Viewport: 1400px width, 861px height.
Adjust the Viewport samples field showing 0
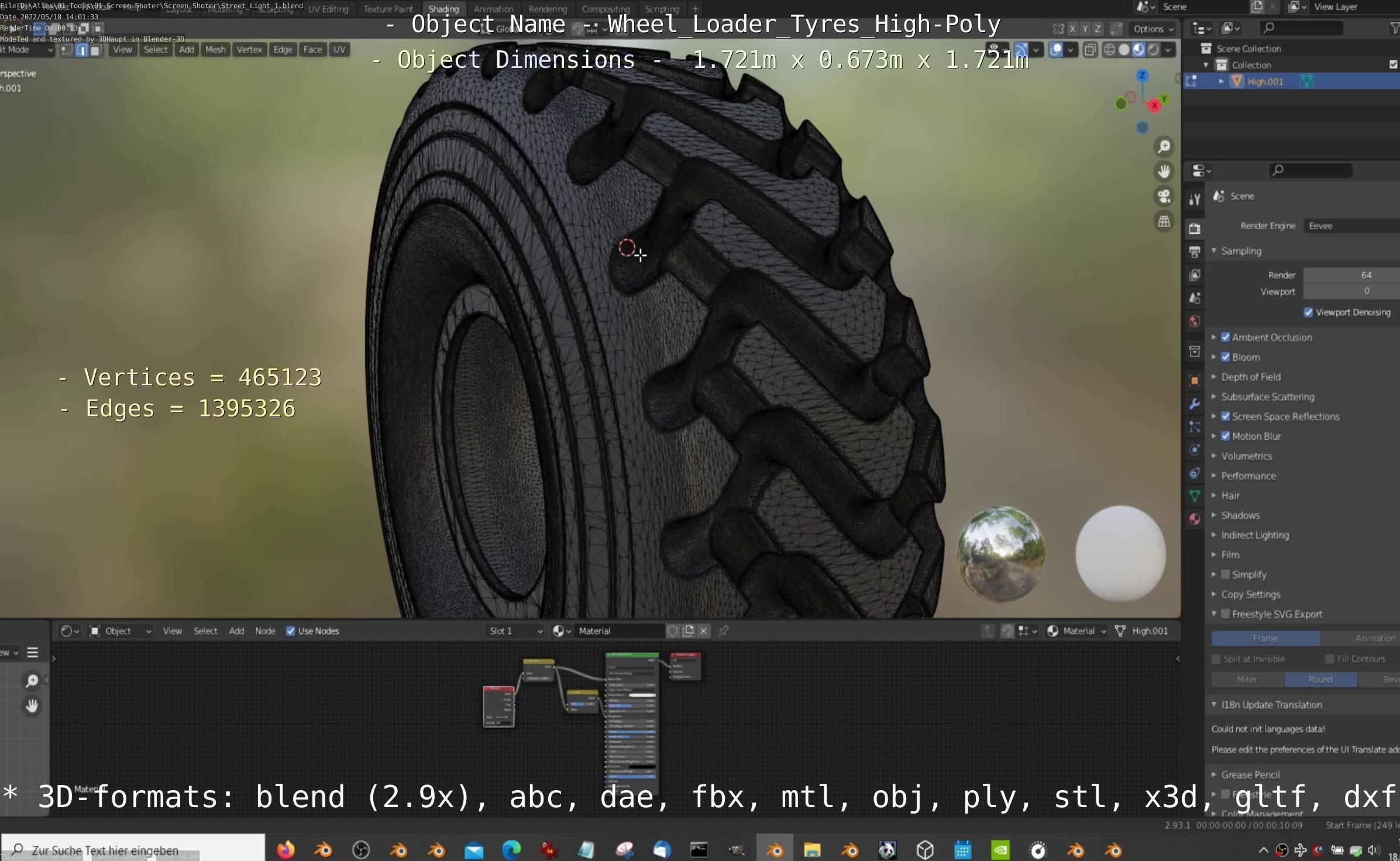coord(1351,291)
